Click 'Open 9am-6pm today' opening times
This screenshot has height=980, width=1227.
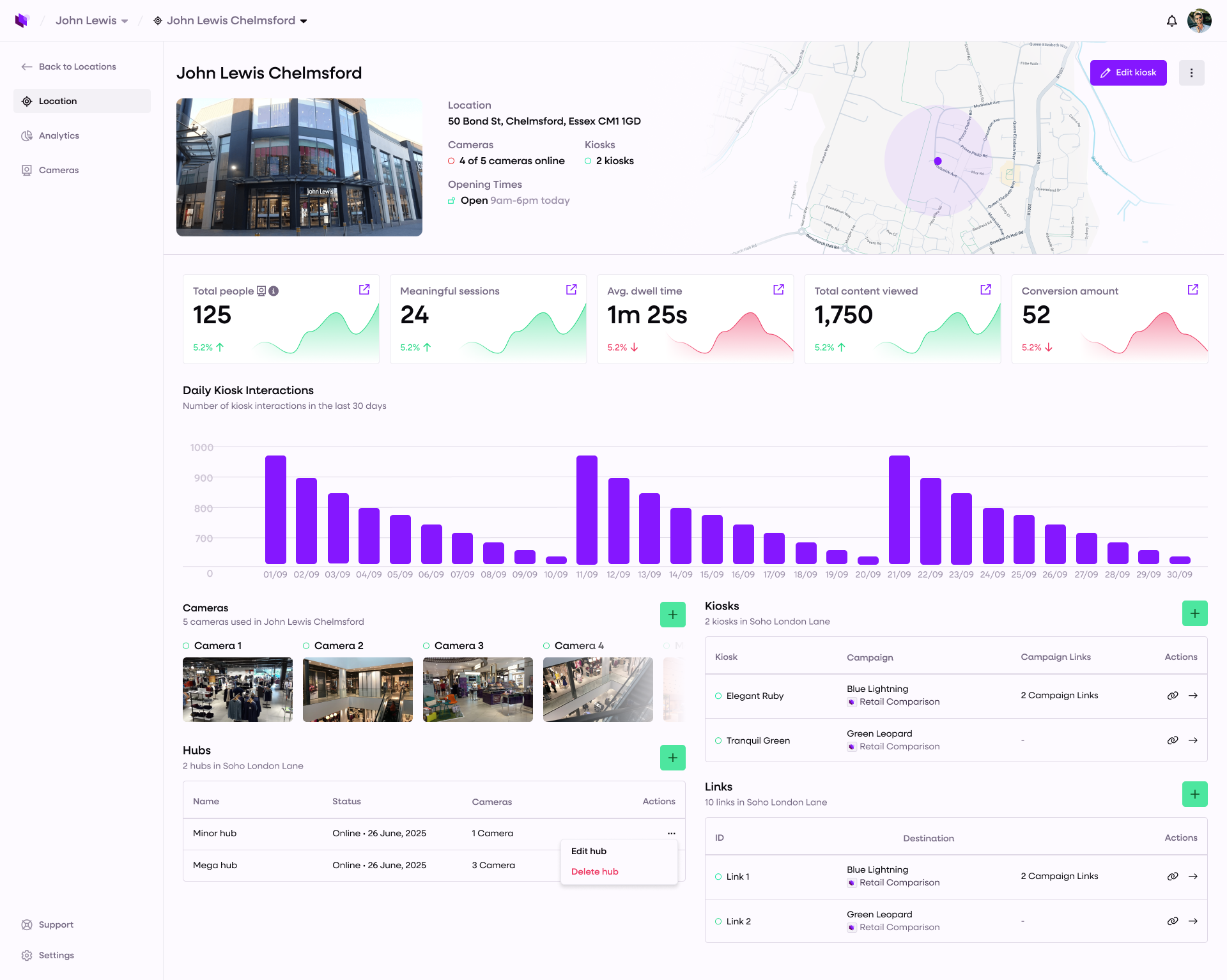[x=515, y=201]
